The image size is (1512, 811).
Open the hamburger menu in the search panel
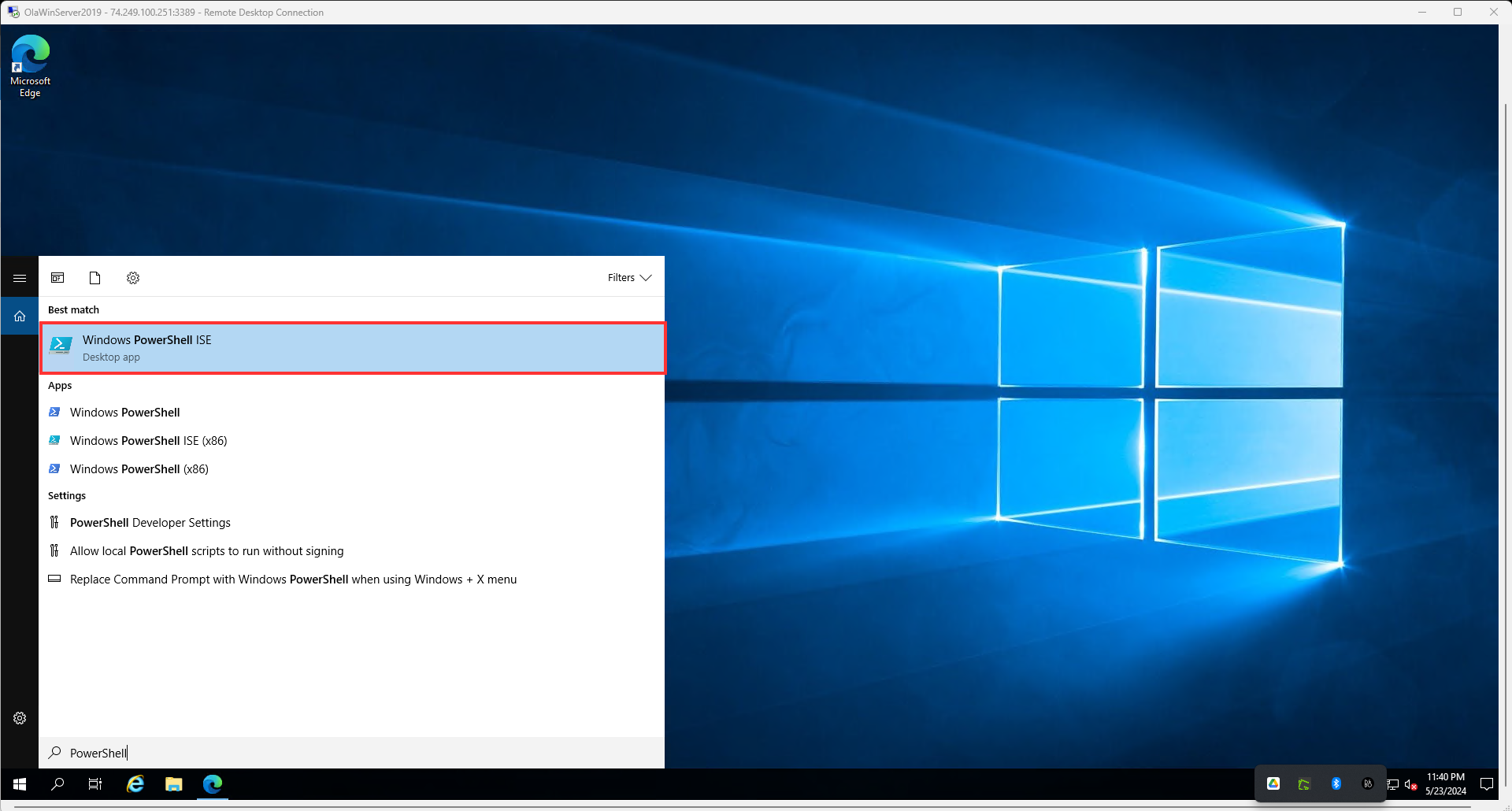point(20,277)
